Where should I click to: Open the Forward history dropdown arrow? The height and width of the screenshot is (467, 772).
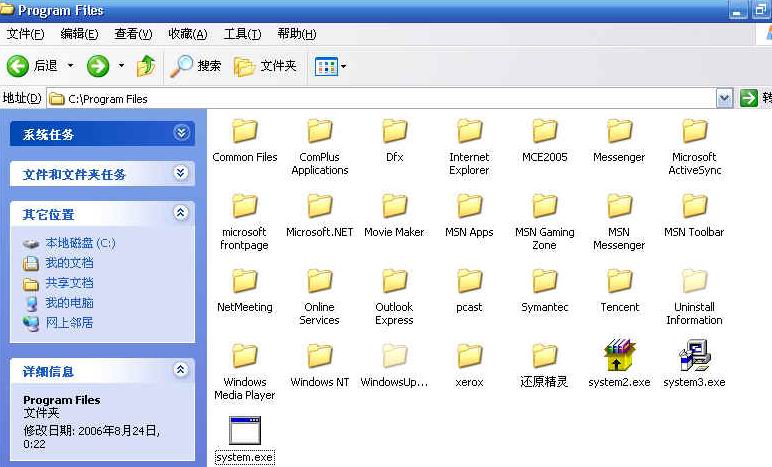click(x=121, y=65)
